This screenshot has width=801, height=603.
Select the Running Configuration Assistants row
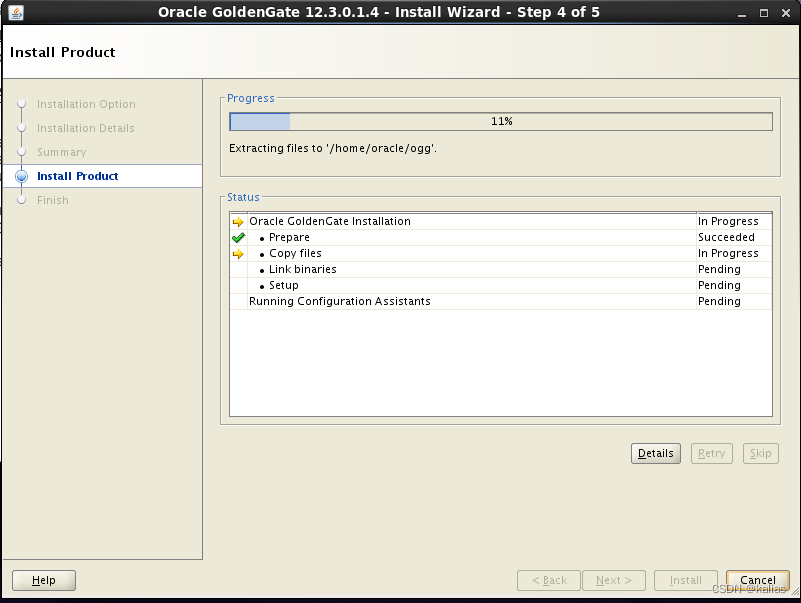501,302
